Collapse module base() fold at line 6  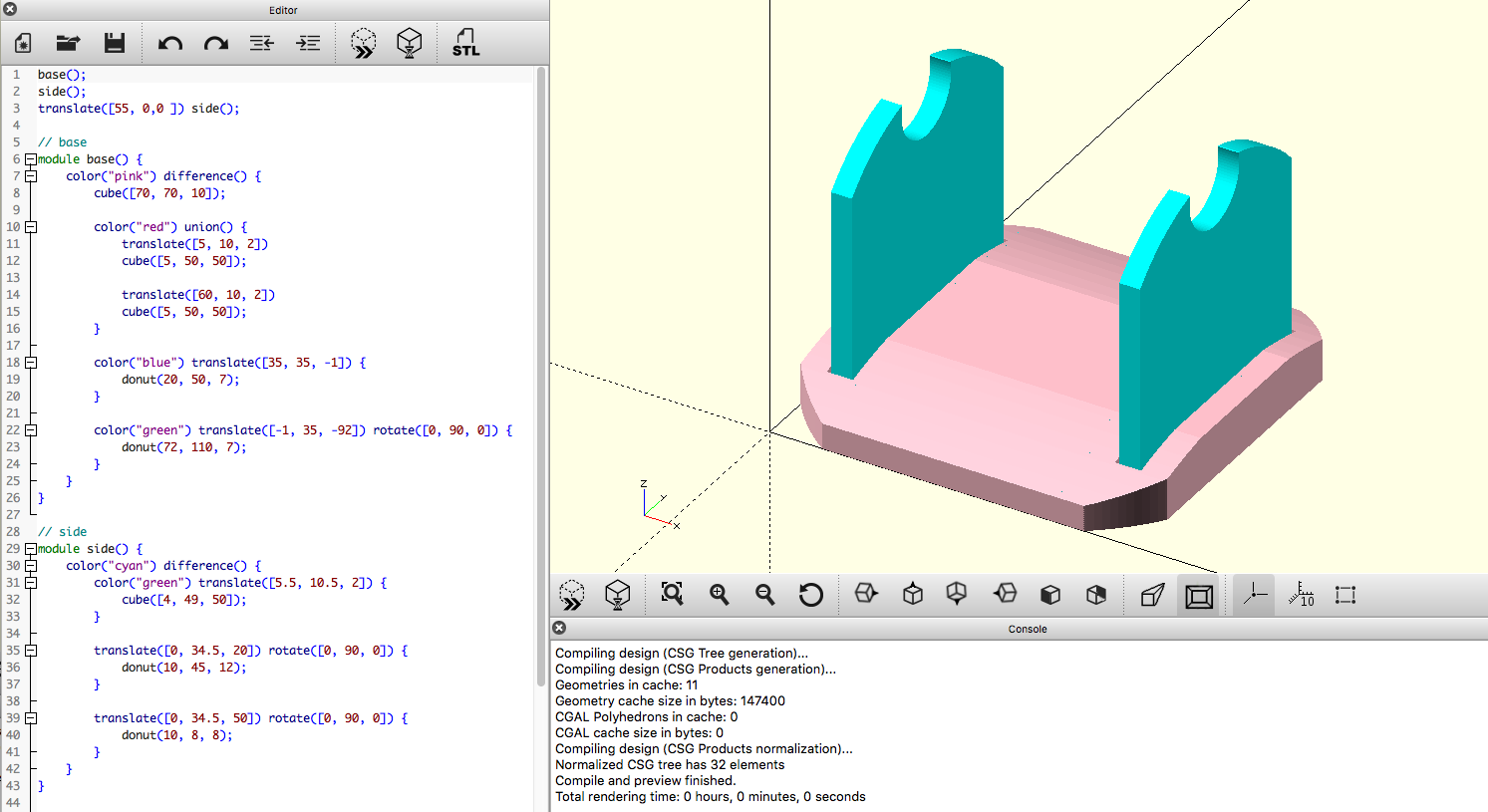[31, 159]
